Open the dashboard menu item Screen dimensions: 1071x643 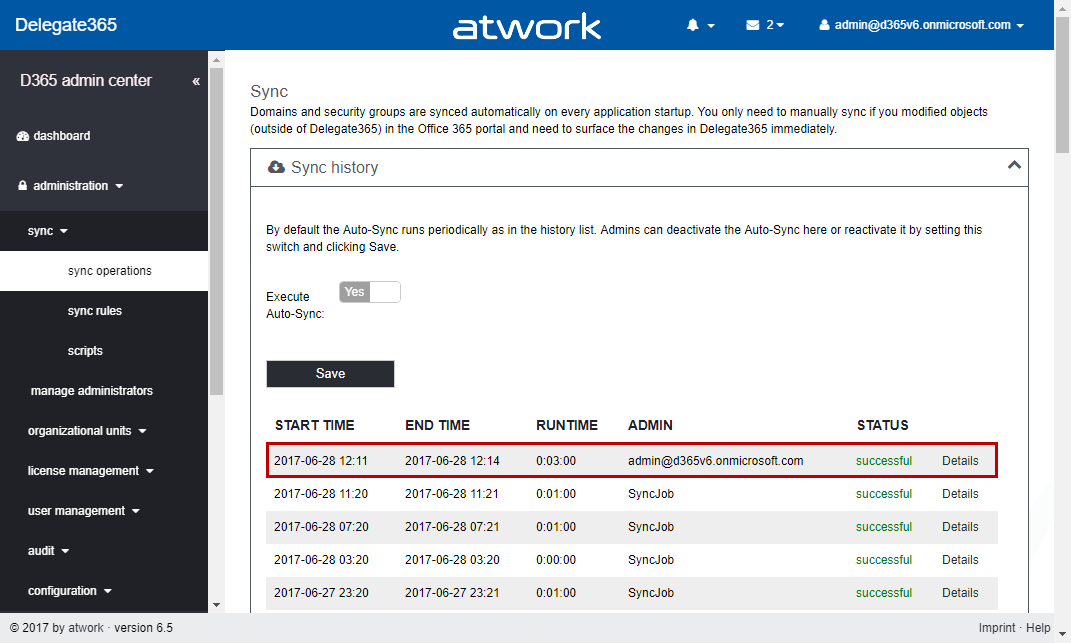point(53,136)
